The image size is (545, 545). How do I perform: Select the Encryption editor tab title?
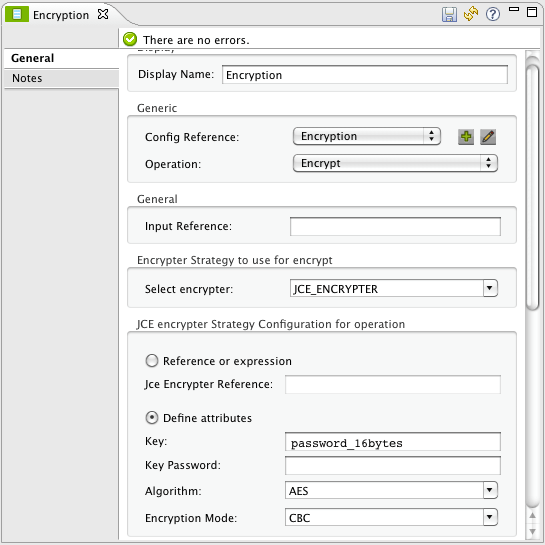click(61, 15)
